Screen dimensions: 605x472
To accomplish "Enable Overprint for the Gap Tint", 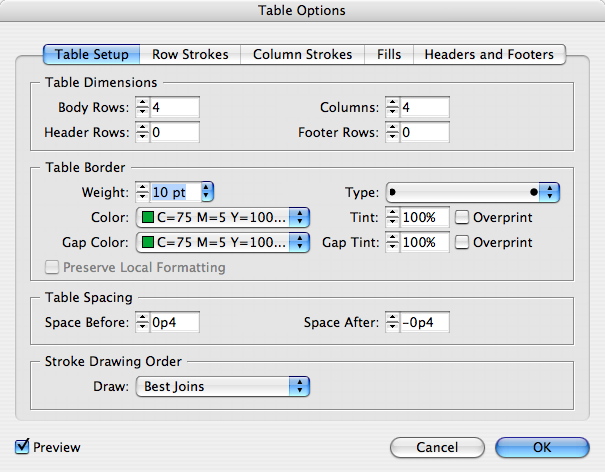I will click(462, 242).
